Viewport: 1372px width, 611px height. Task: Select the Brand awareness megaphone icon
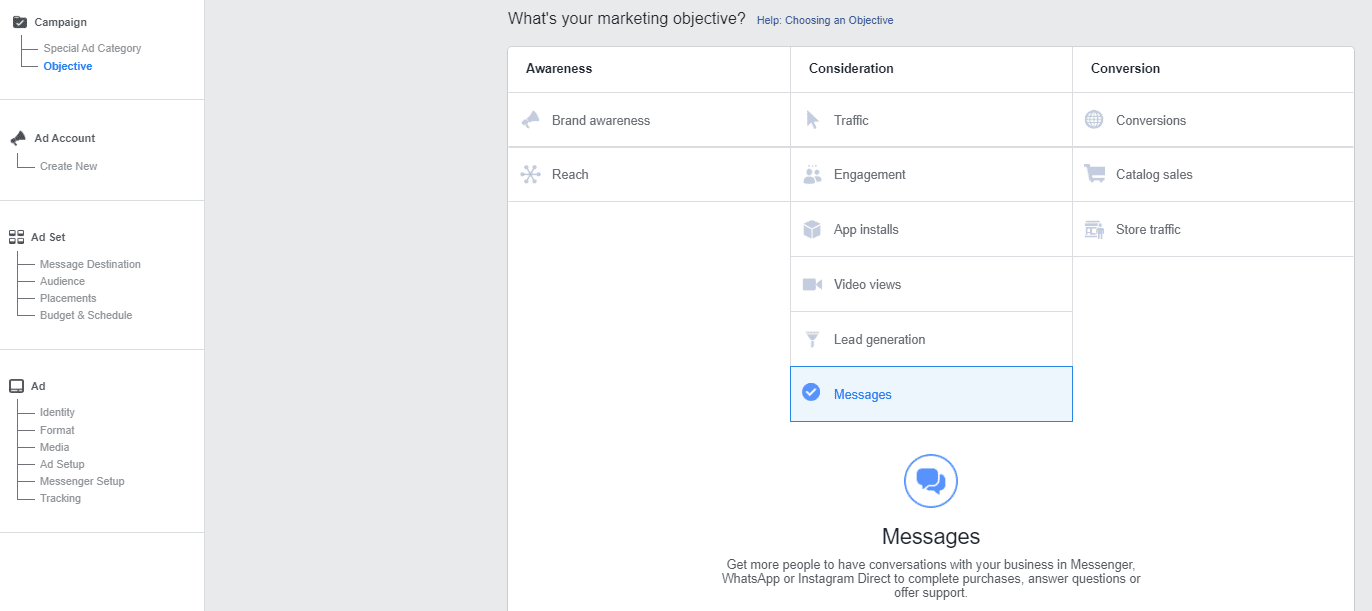pyautogui.click(x=531, y=119)
